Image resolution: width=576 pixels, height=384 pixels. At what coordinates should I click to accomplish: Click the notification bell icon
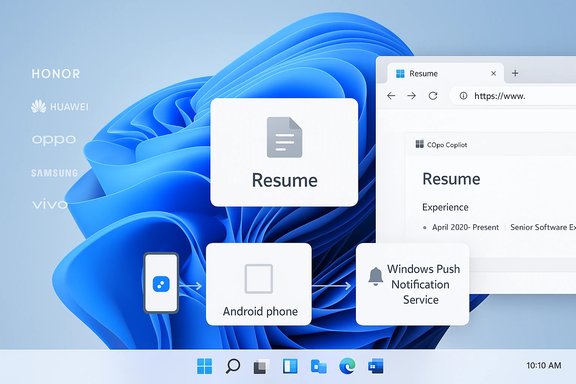375,277
